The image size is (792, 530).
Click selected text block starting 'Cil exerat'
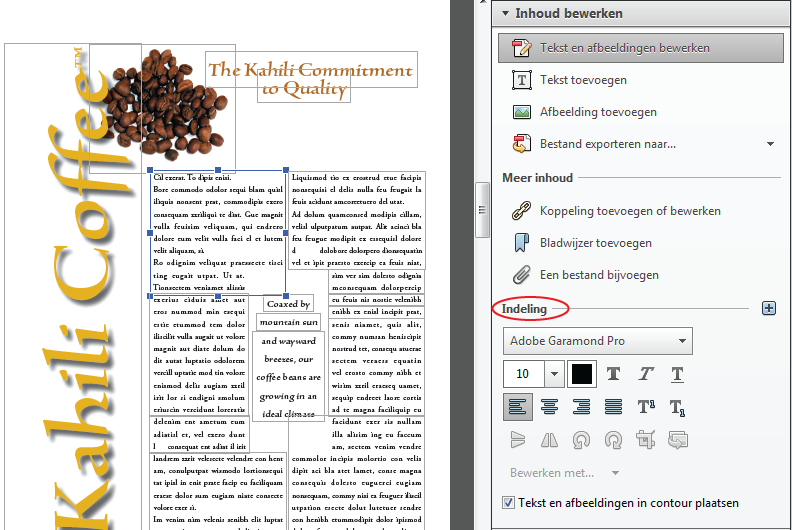coord(218,232)
